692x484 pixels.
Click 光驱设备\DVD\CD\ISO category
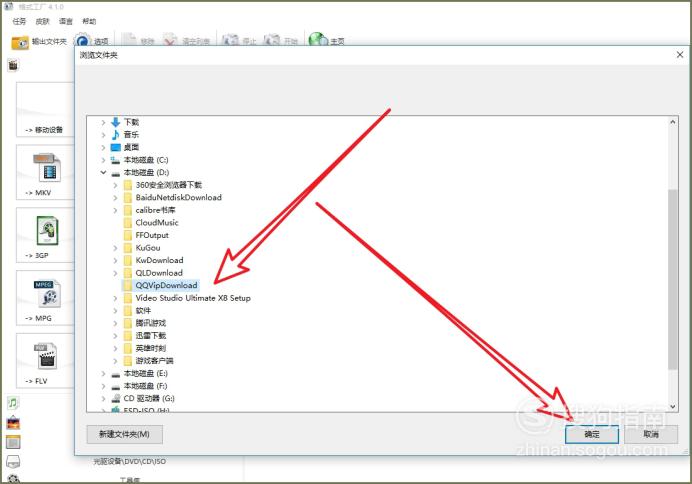point(129,461)
